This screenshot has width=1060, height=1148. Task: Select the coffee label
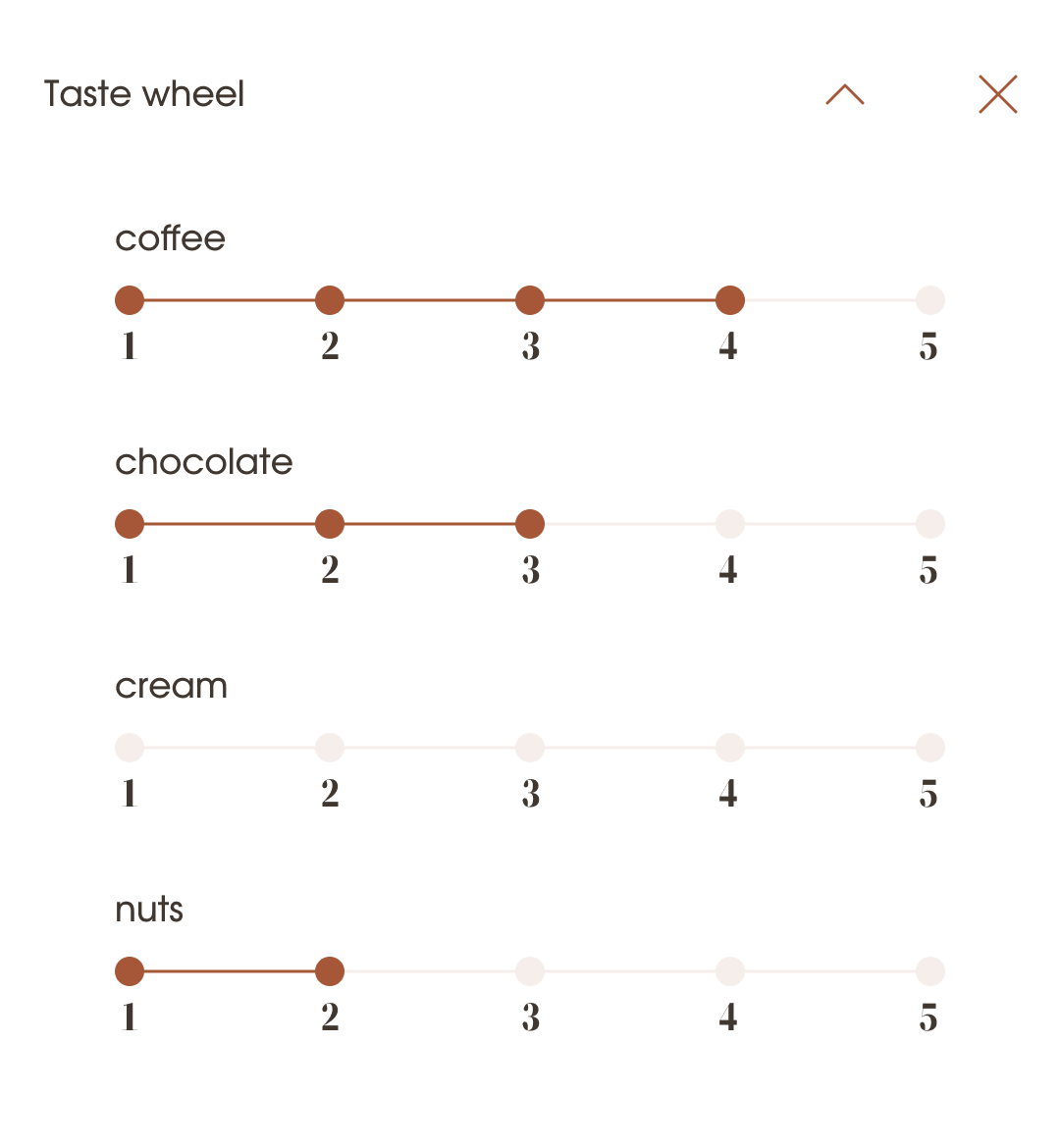coord(171,238)
